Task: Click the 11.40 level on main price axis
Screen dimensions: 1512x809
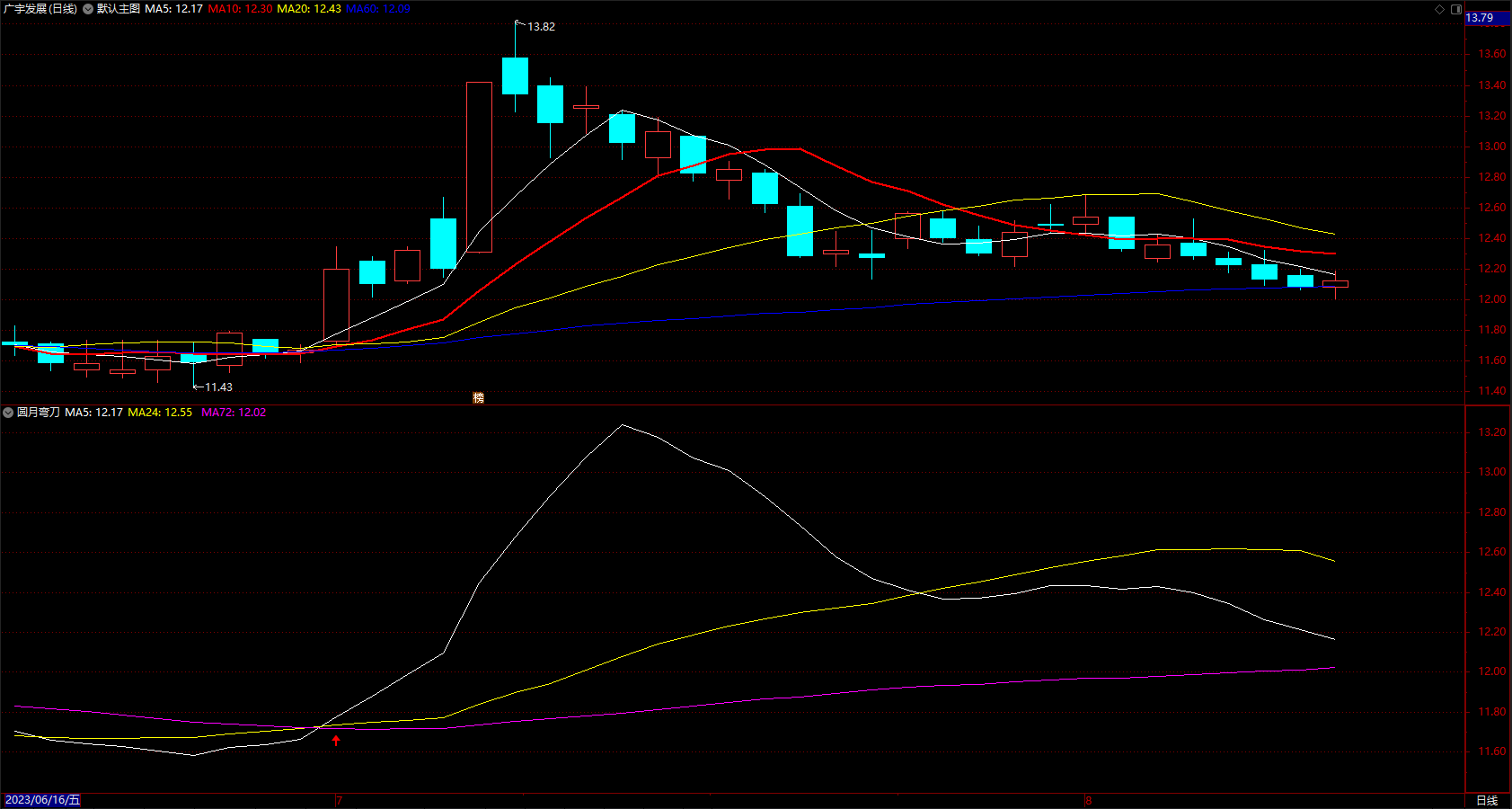Action: coord(1492,391)
